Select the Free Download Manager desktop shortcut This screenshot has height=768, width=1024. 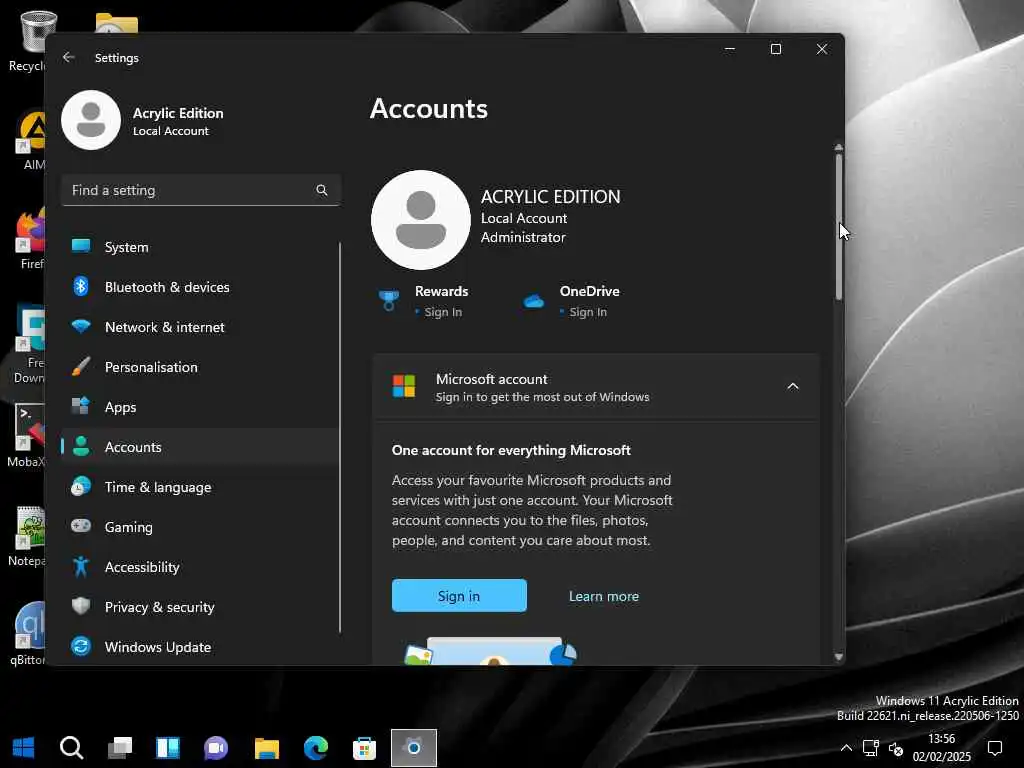pos(29,344)
